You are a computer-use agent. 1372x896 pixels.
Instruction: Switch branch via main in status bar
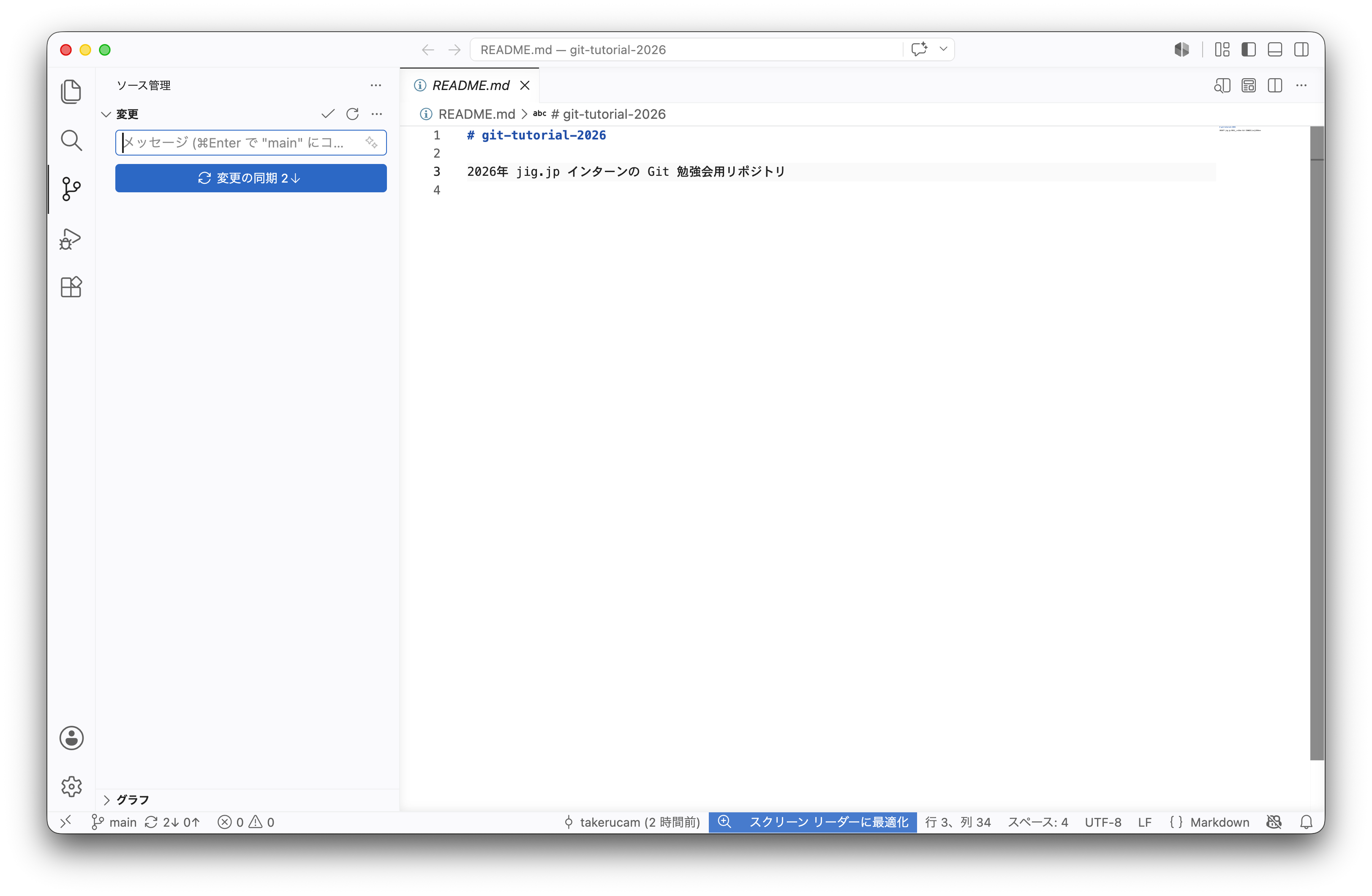tap(114, 822)
